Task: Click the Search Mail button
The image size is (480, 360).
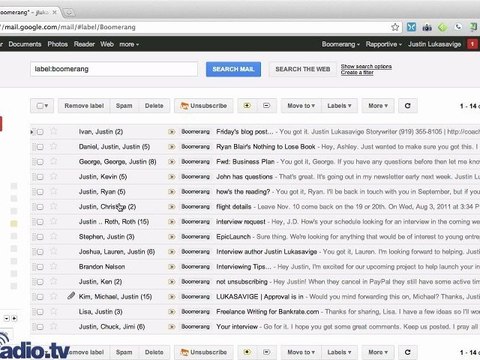Action: point(233,69)
